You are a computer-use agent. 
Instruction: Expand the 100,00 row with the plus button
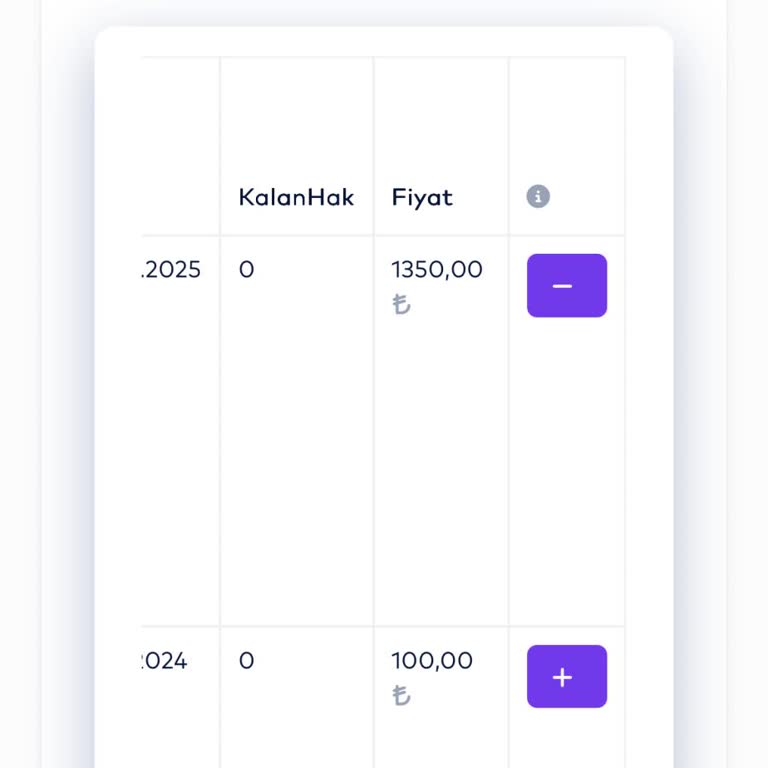click(566, 677)
